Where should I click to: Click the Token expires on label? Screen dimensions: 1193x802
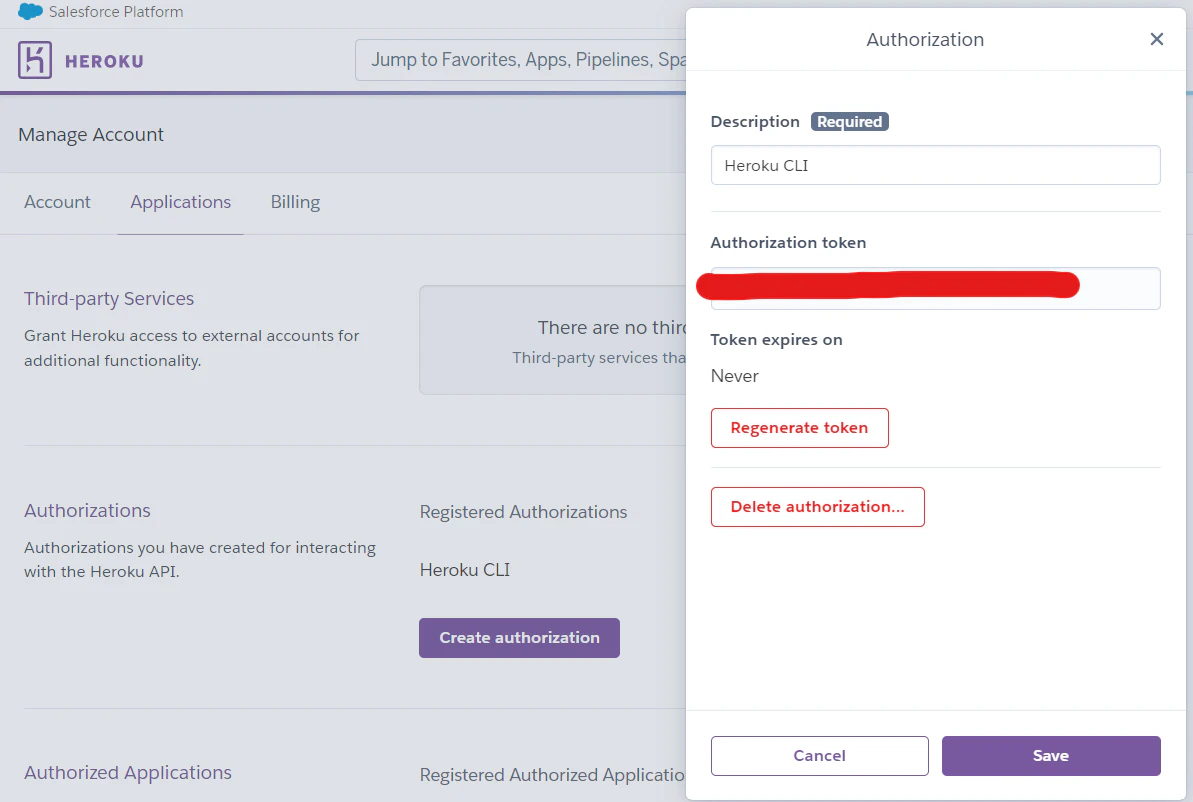pyautogui.click(x=776, y=339)
